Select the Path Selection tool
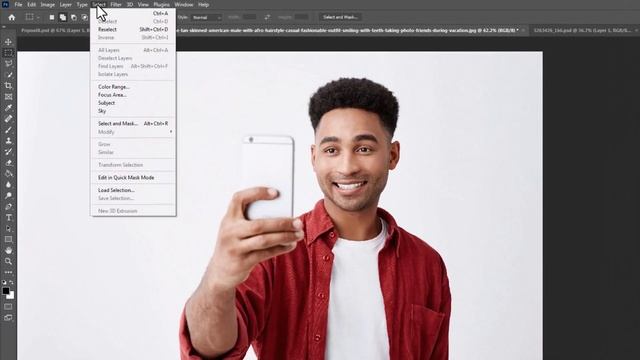Viewport: 640px width, 360px height. pos(8,229)
